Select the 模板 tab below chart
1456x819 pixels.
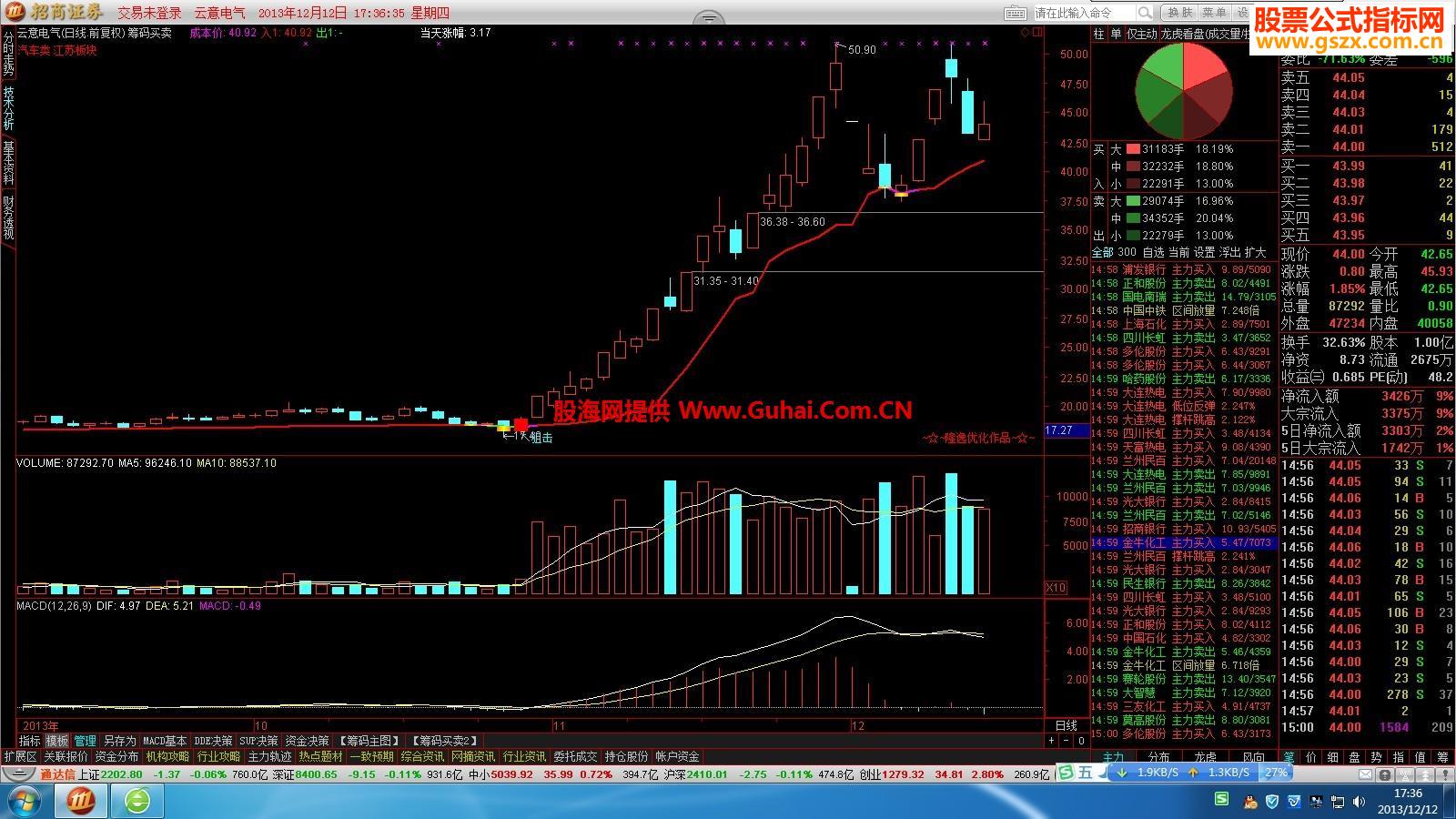(57, 742)
